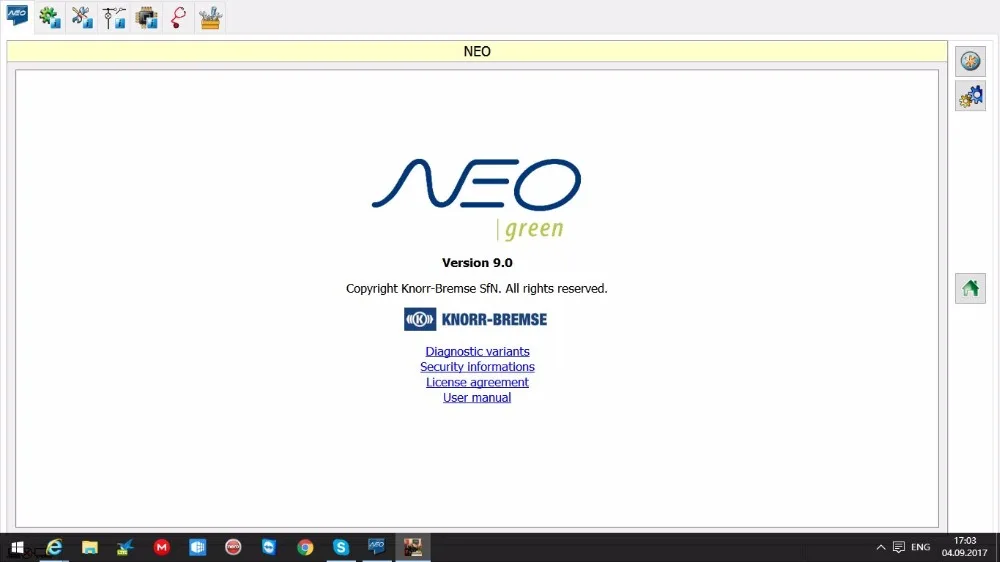Open the wrench and screwdriver info icon
The image size is (1000, 562).
pyautogui.click(x=82, y=17)
